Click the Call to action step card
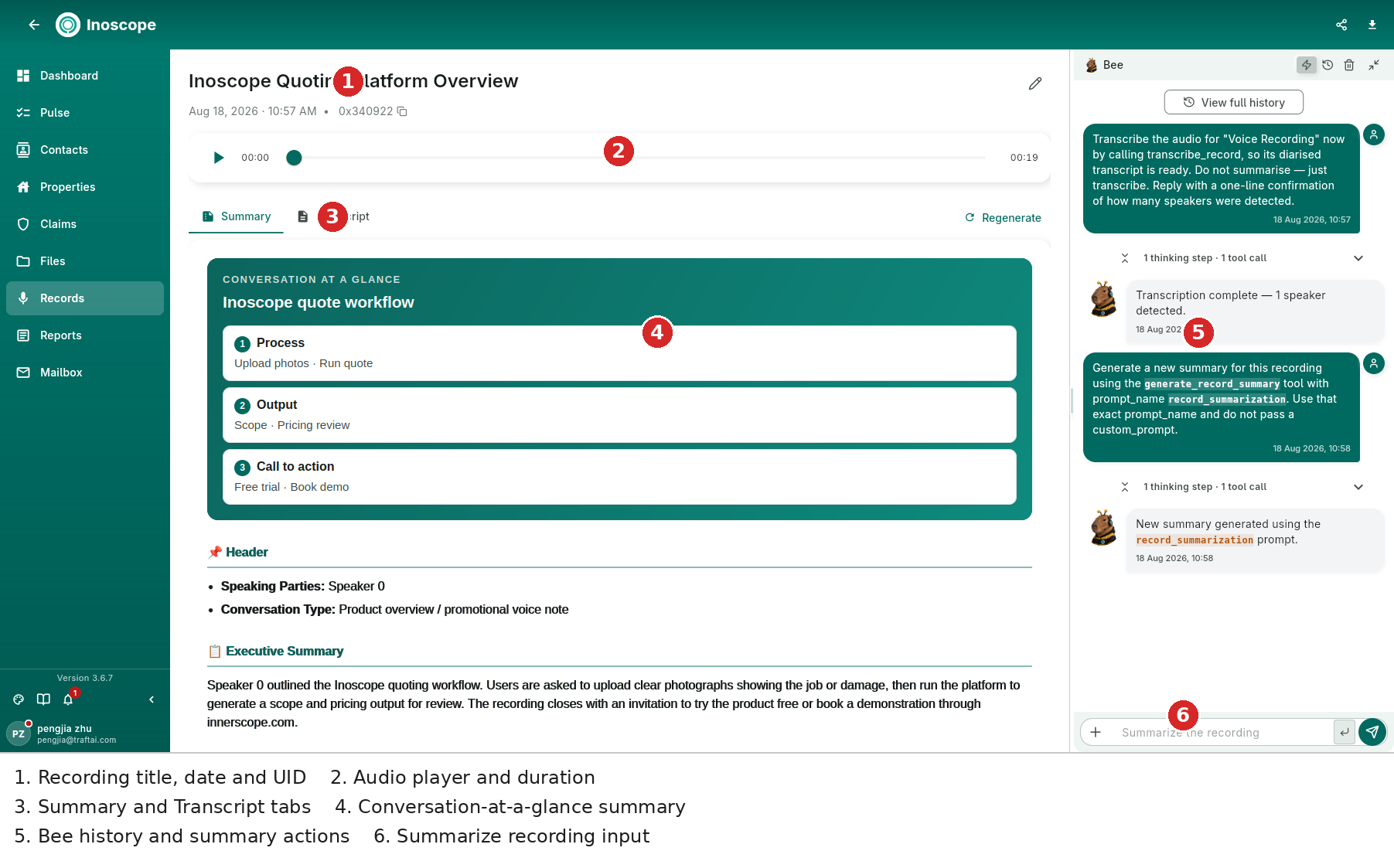 pos(619,477)
